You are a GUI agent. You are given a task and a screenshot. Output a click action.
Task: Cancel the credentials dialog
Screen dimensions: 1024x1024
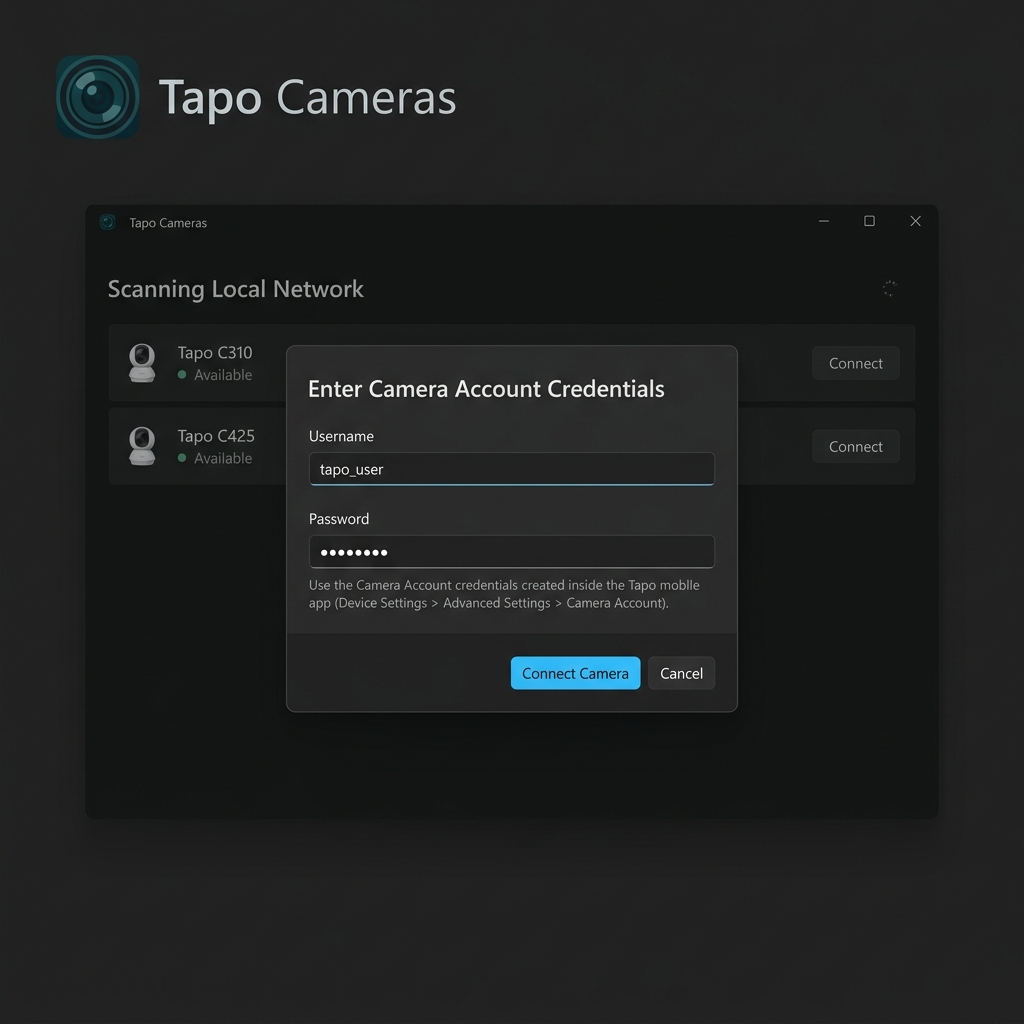(681, 673)
